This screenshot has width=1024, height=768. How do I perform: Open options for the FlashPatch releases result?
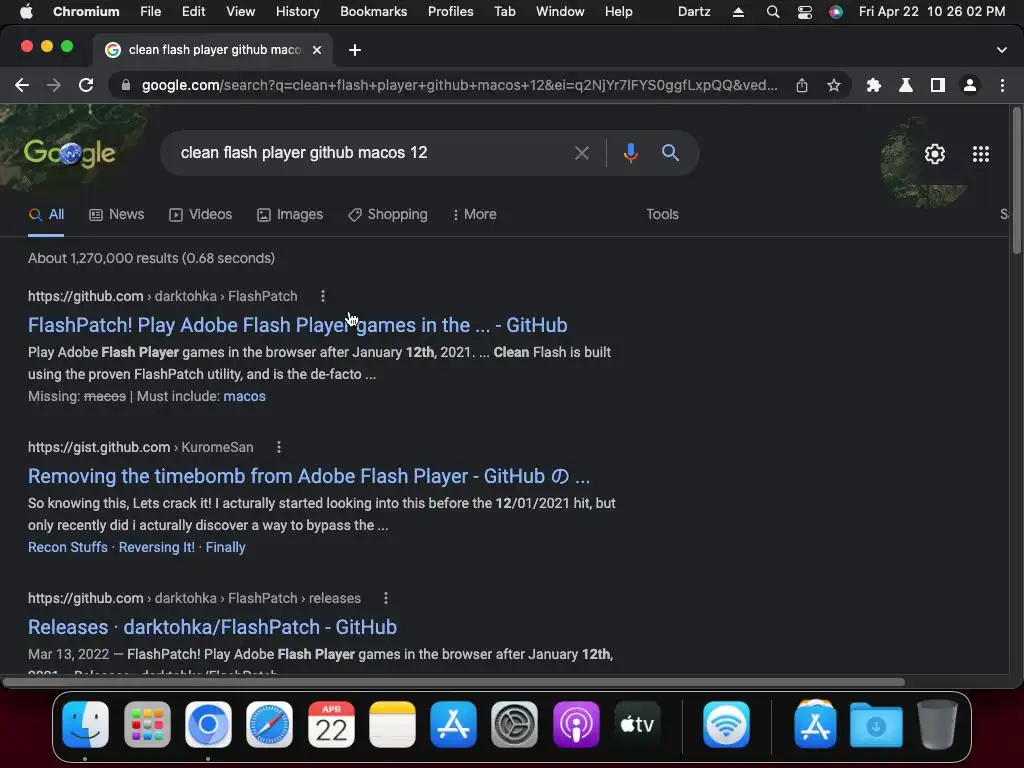tap(386, 598)
